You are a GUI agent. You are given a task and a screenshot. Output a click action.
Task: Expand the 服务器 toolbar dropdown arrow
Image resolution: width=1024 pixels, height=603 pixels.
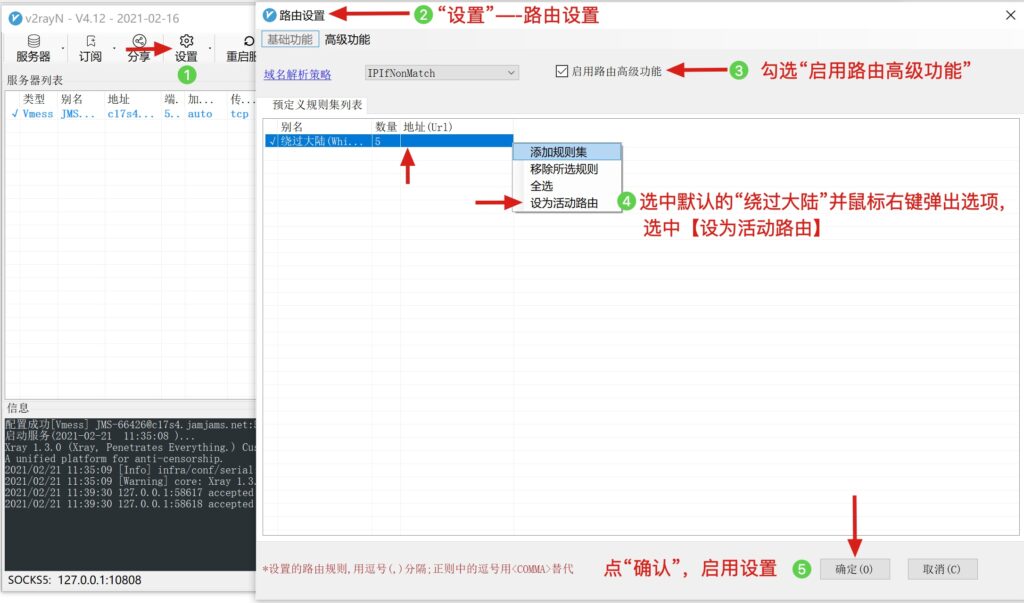coord(63,48)
